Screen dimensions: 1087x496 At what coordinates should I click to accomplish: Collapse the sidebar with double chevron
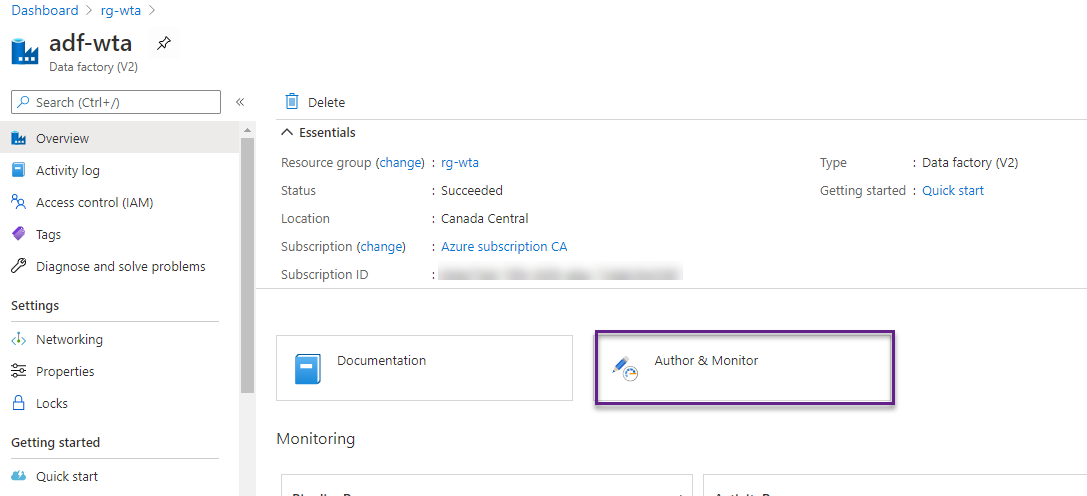[240, 102]
